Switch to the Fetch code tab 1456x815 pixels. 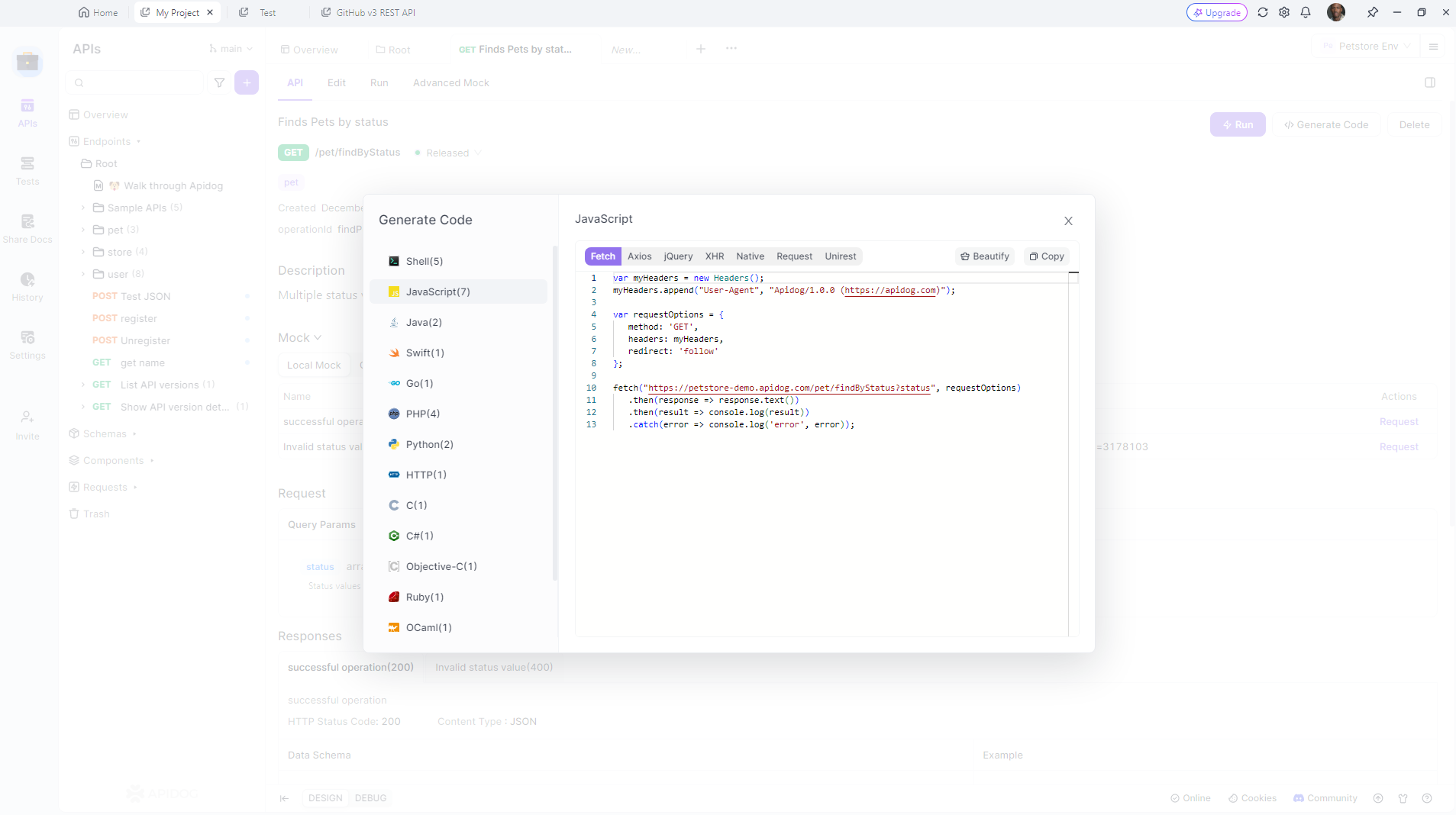click(602, 256)
